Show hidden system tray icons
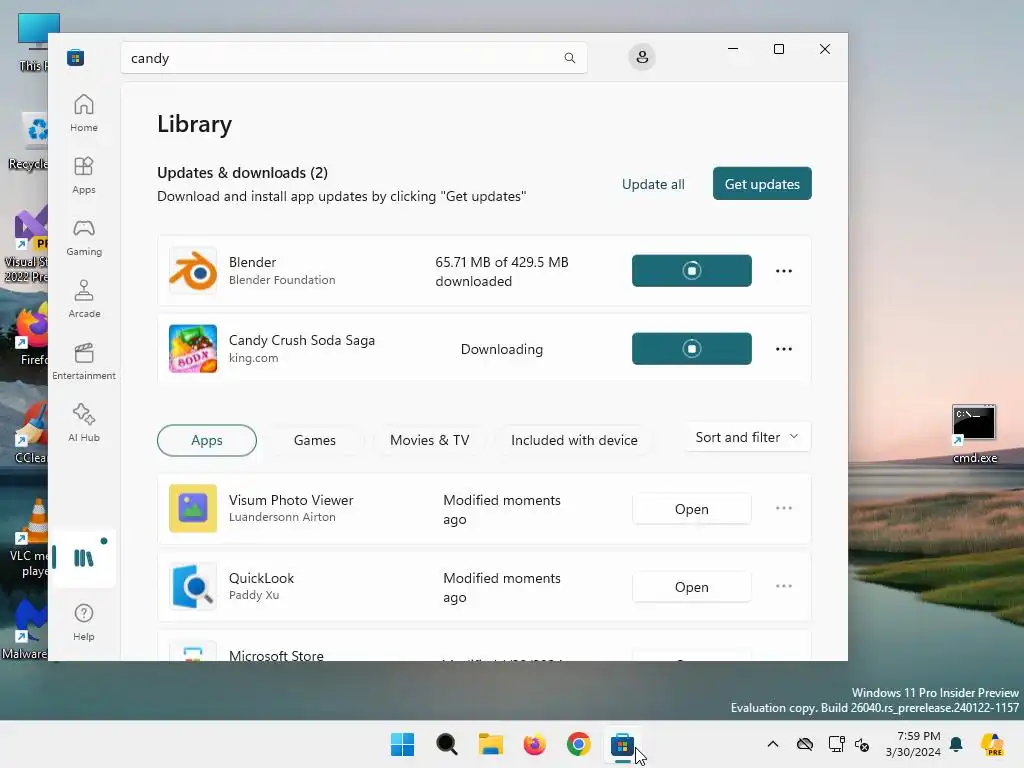Screen dimensions: 1024x768 (x=773, y=744)
